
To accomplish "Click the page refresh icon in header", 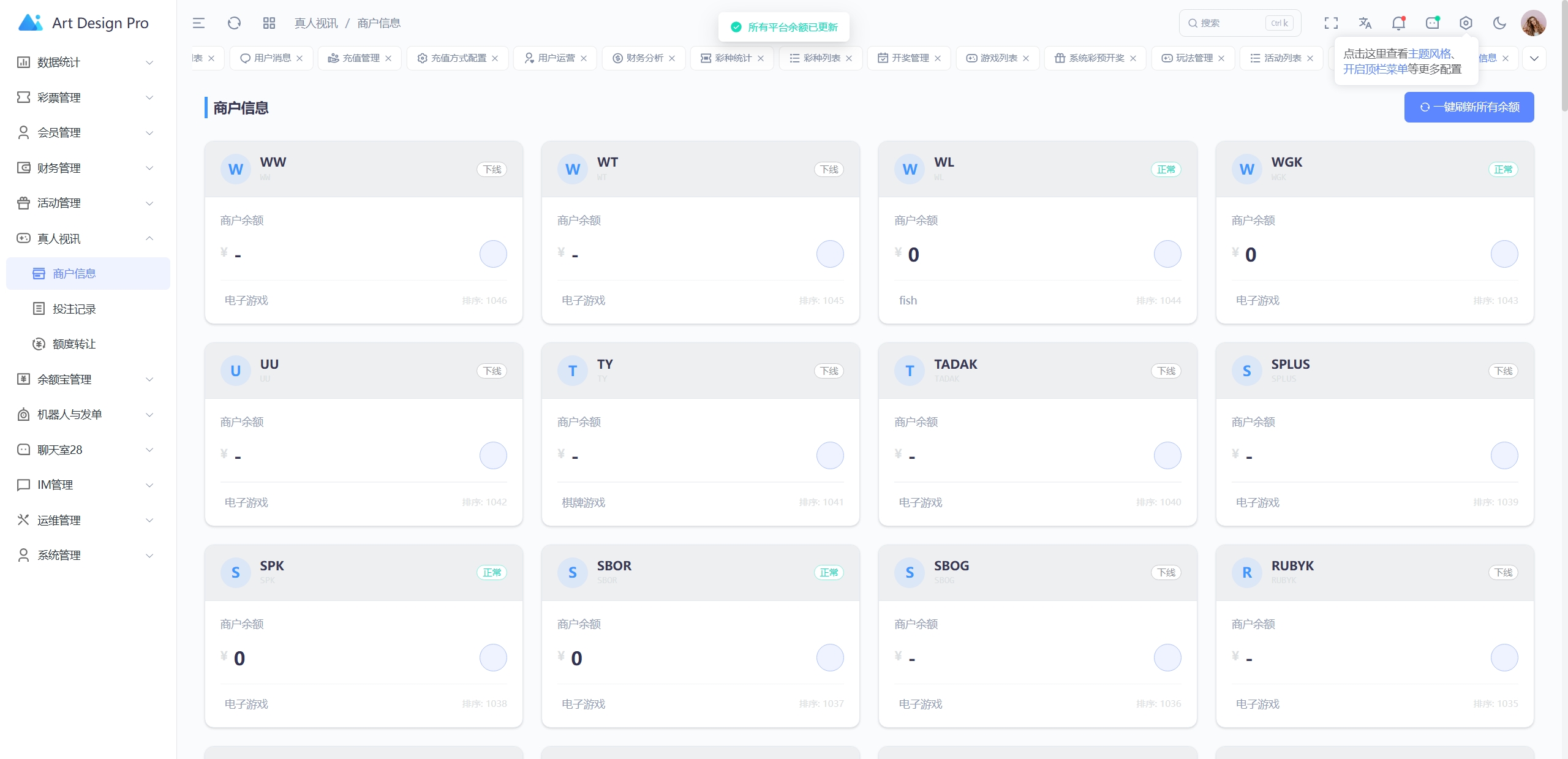I will (234, 23).
